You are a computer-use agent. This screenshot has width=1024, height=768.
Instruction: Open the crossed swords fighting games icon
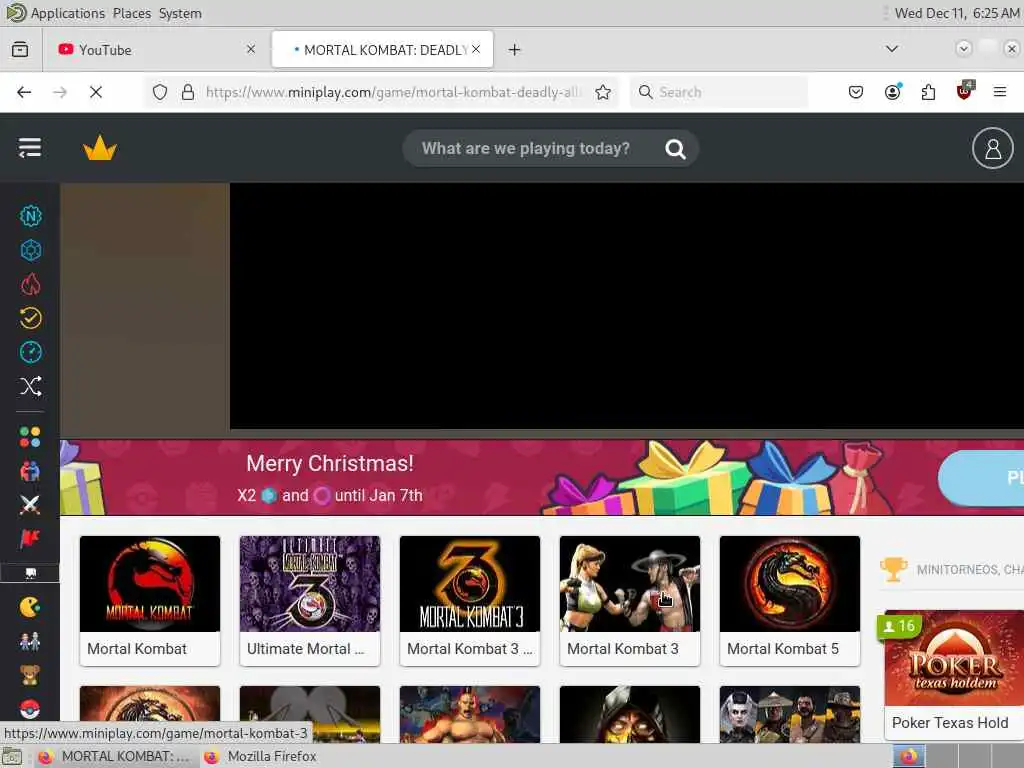30,505
